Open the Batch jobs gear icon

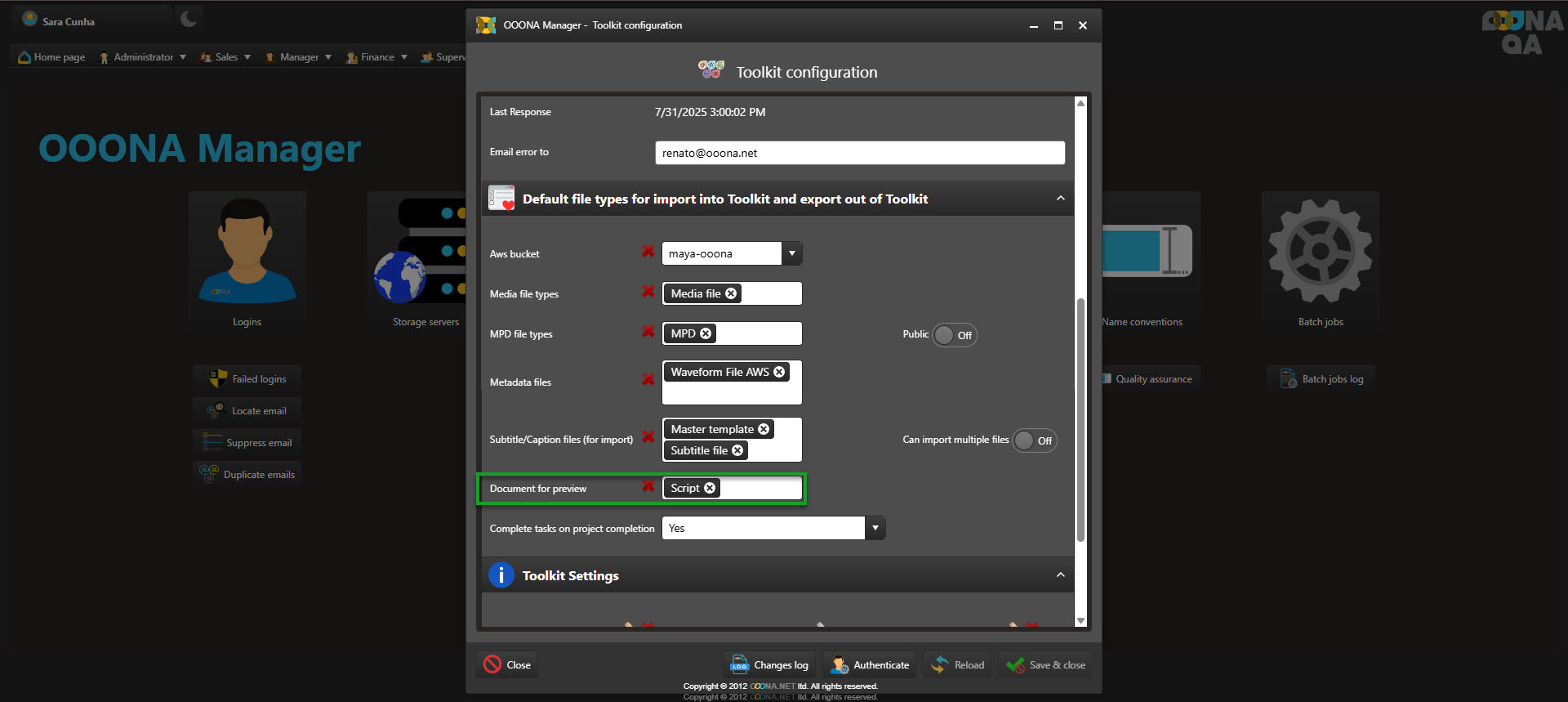pos(1320,252)
